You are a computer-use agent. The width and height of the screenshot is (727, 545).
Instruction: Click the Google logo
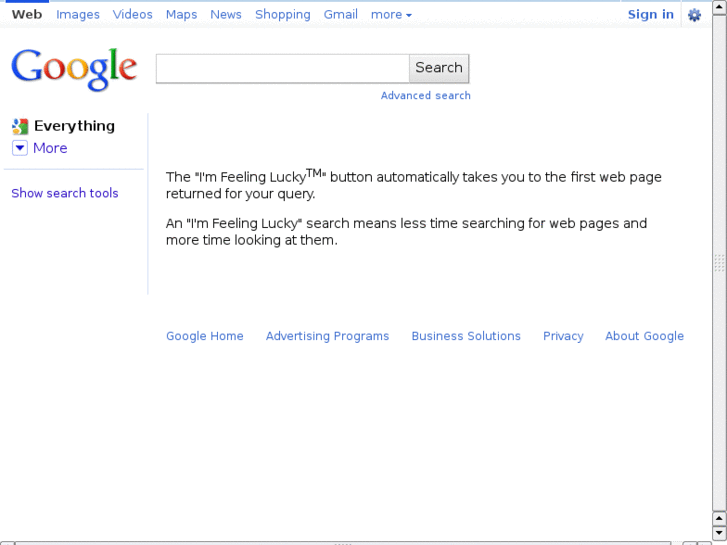[x=74, y=69]
